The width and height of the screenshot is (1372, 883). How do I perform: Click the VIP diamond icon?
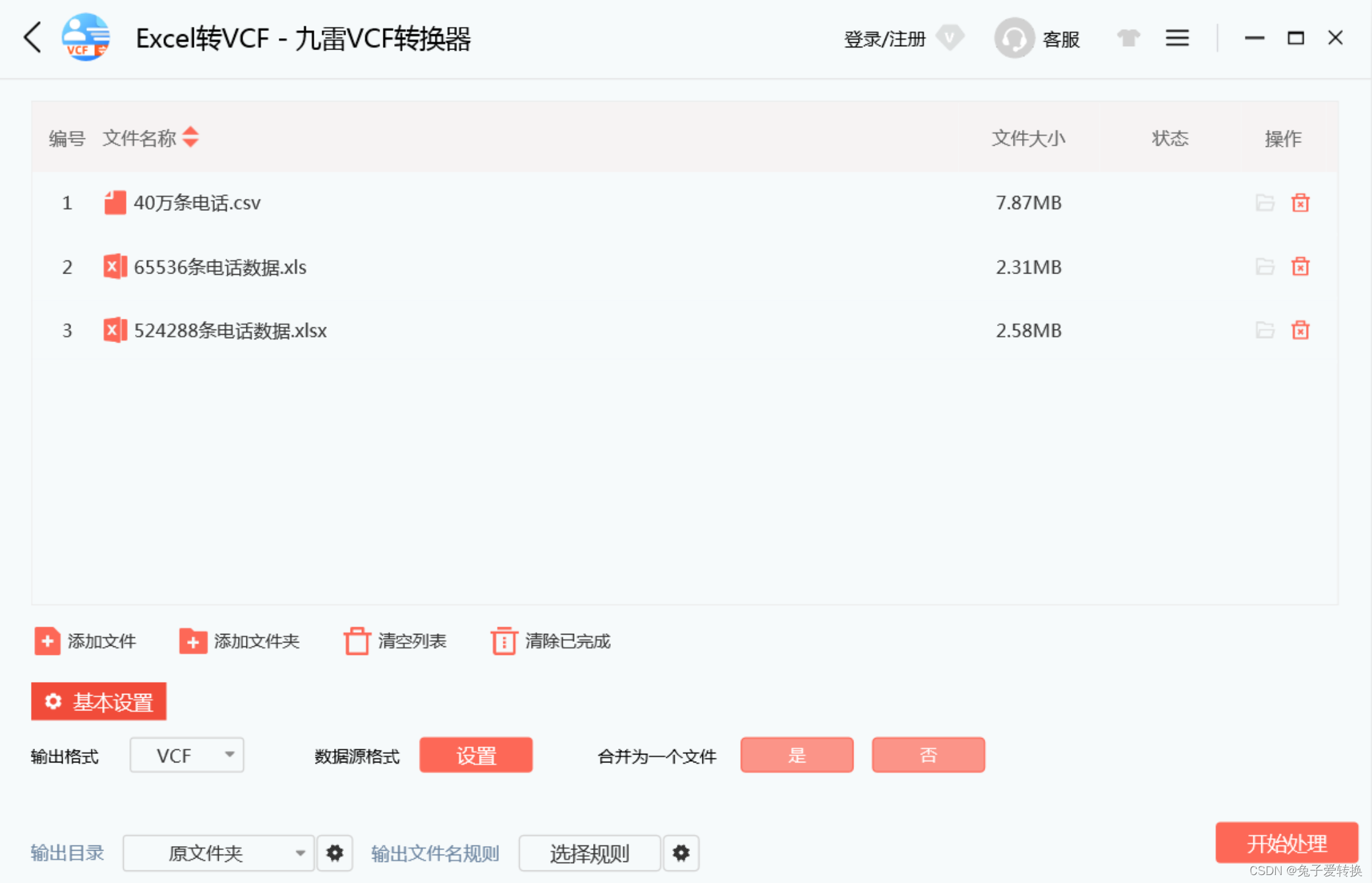(950, 38)
